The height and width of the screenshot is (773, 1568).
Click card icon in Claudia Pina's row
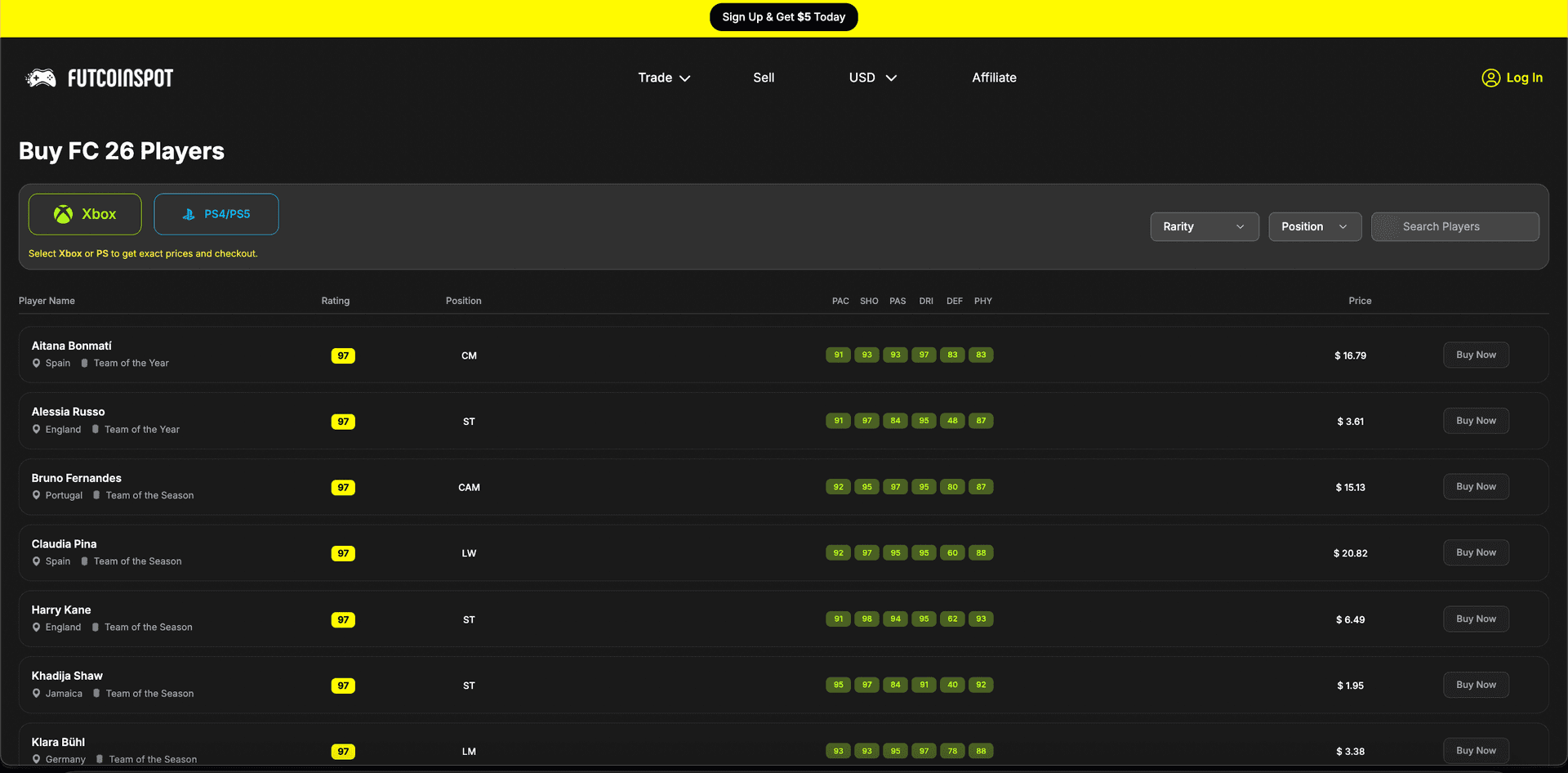click(84, 561)
